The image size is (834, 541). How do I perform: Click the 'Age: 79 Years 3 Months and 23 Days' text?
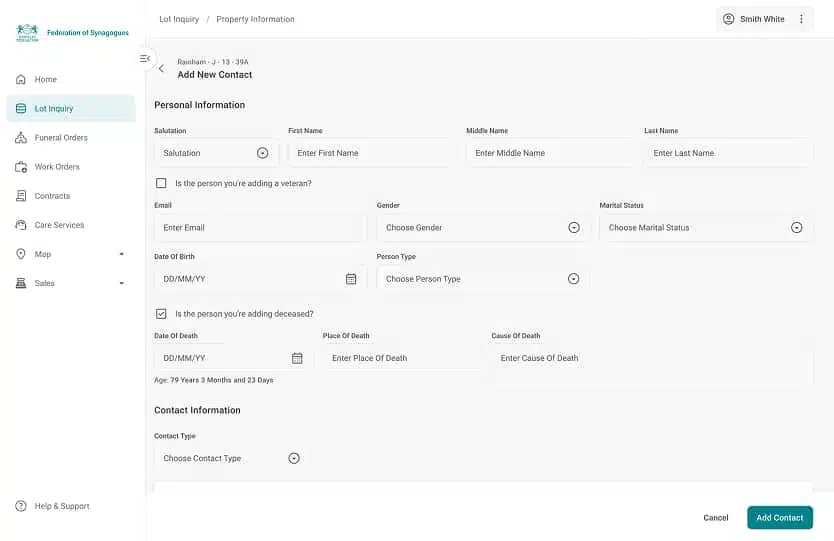214,380
